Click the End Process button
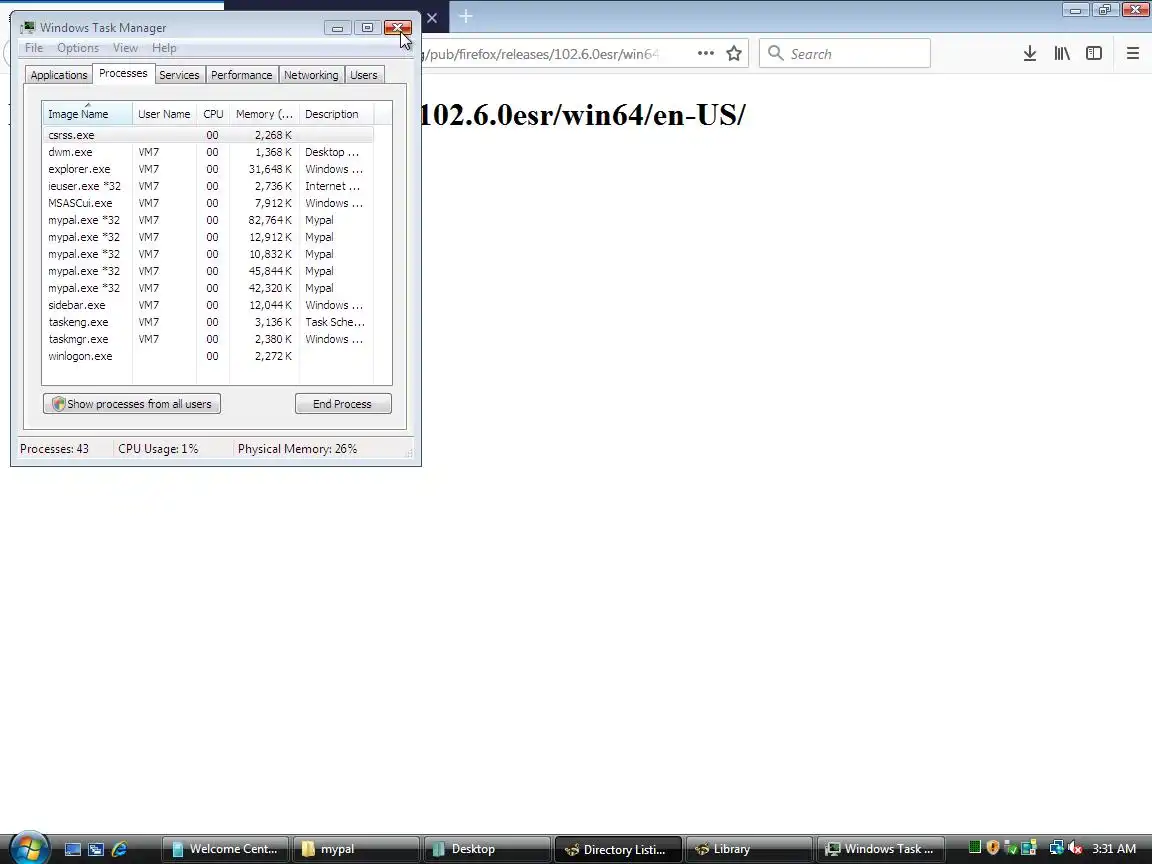Image resolution: width=1152 pixels, height=864 pixels. pyautogui.click(x=343, y=403)
